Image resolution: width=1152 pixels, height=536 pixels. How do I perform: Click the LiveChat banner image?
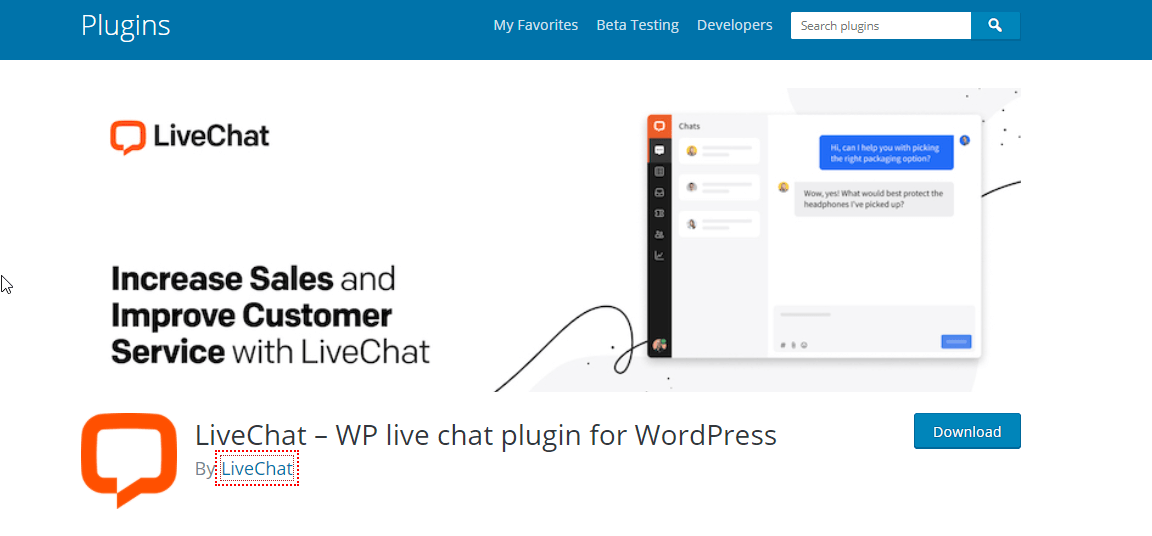[x=550, y=240]
